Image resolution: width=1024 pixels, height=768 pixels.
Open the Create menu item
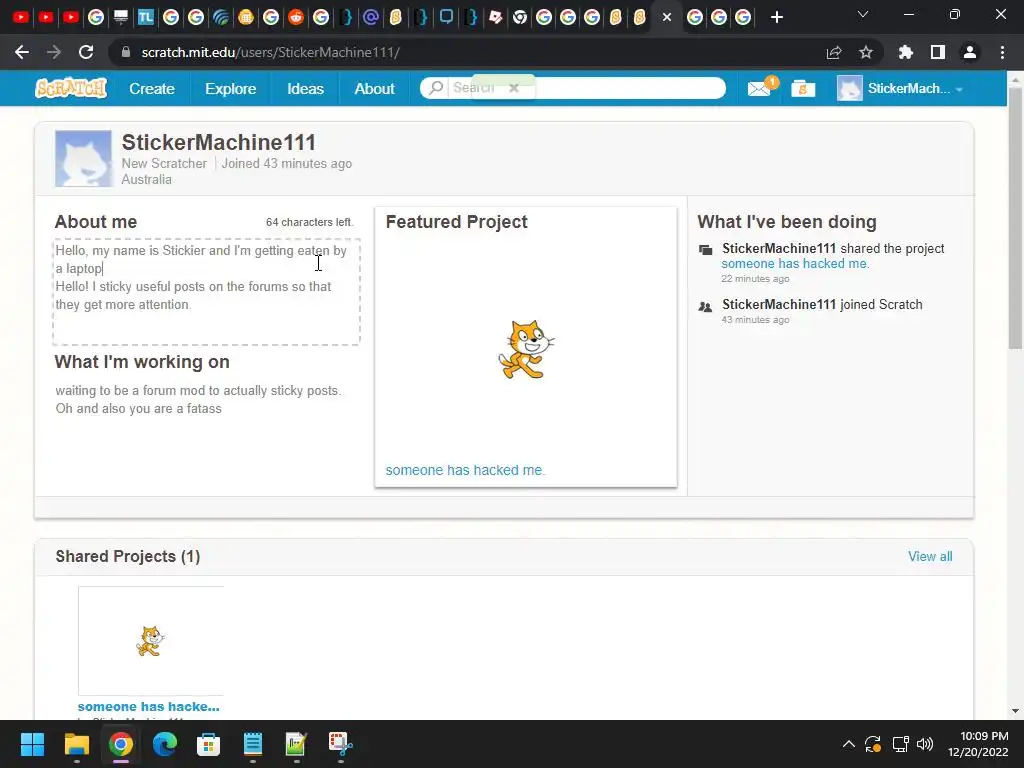pos(152,88)
